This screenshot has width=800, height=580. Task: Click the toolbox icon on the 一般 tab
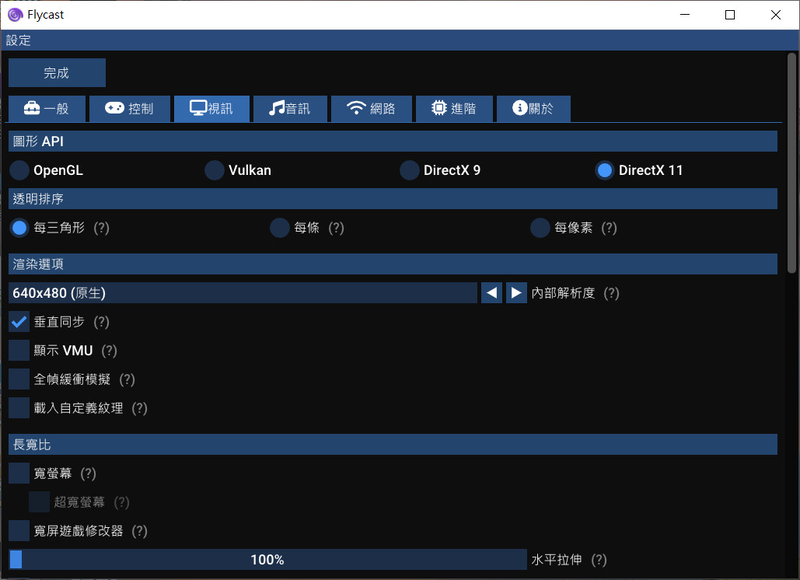click(x=32, y=108)
